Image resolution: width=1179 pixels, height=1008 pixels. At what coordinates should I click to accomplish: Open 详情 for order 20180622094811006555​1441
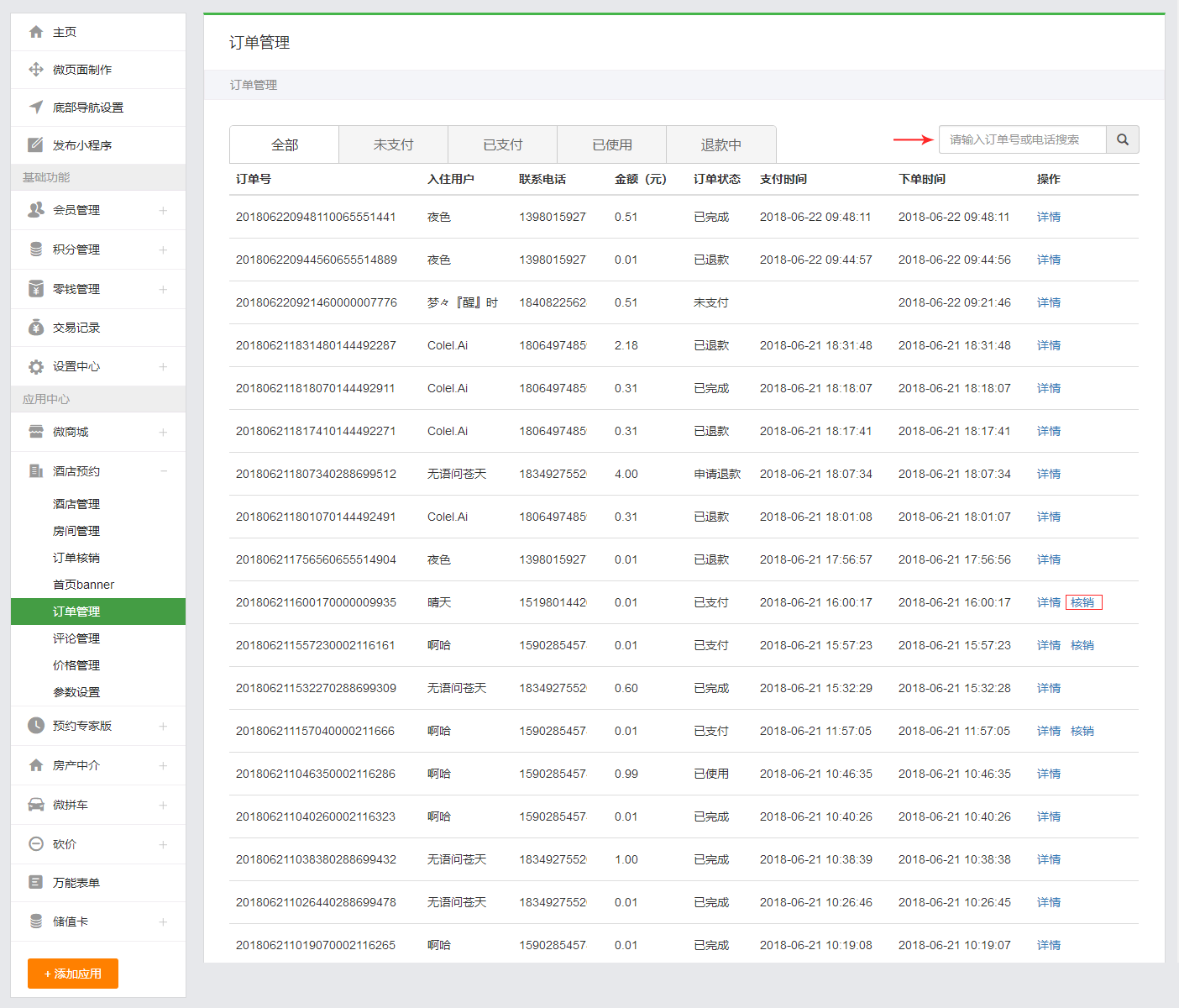coord(1049,217)
